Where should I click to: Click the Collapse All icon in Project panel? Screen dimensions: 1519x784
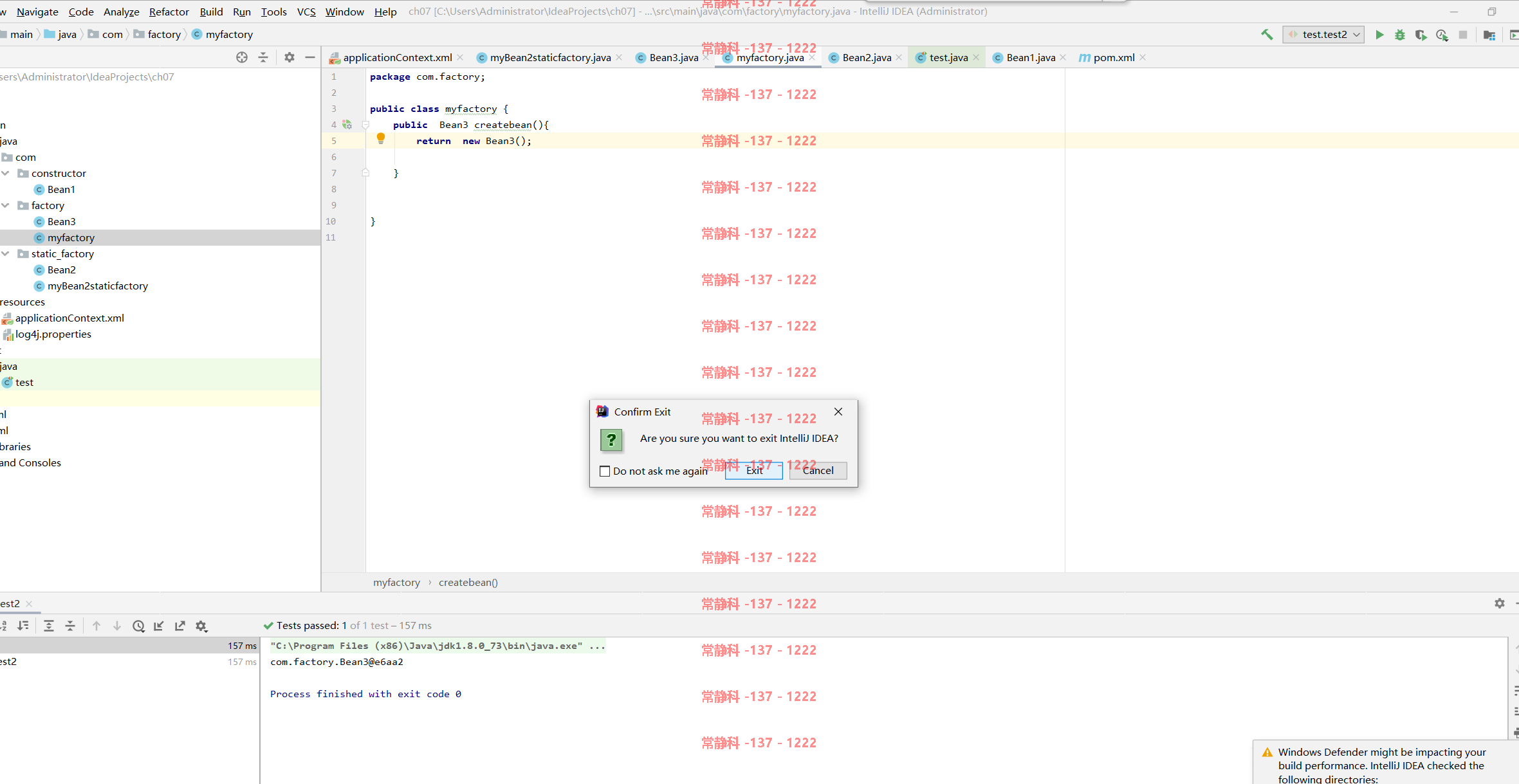tap(263, 57)
